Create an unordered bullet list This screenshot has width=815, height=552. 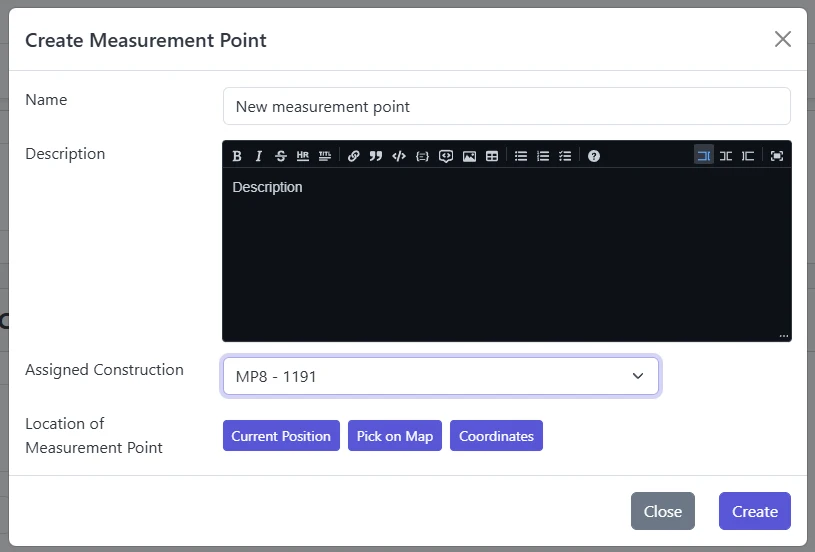[521, 156]
